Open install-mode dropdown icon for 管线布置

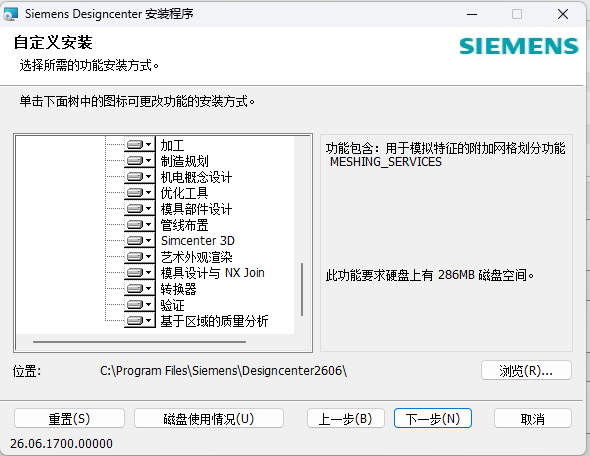tap(140, 225)
